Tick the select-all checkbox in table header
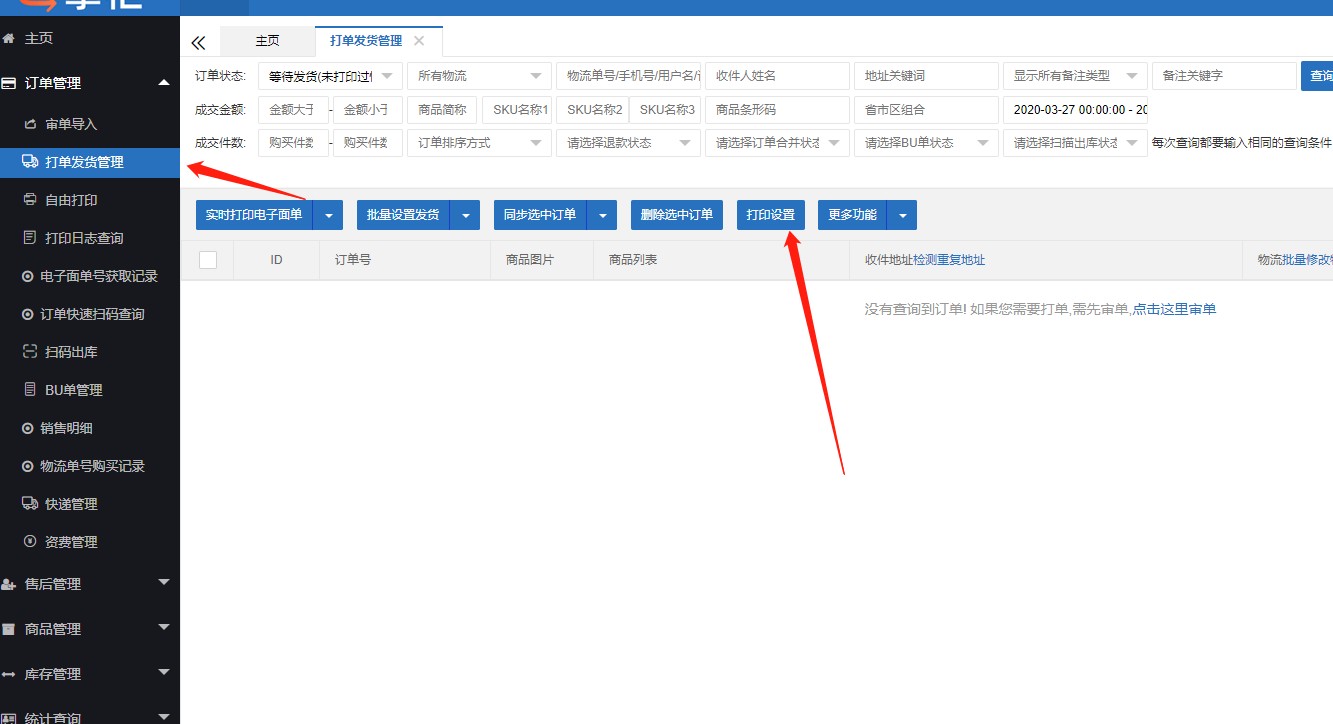This screenshot has height=724, width=1333. [x=208, y=260]
